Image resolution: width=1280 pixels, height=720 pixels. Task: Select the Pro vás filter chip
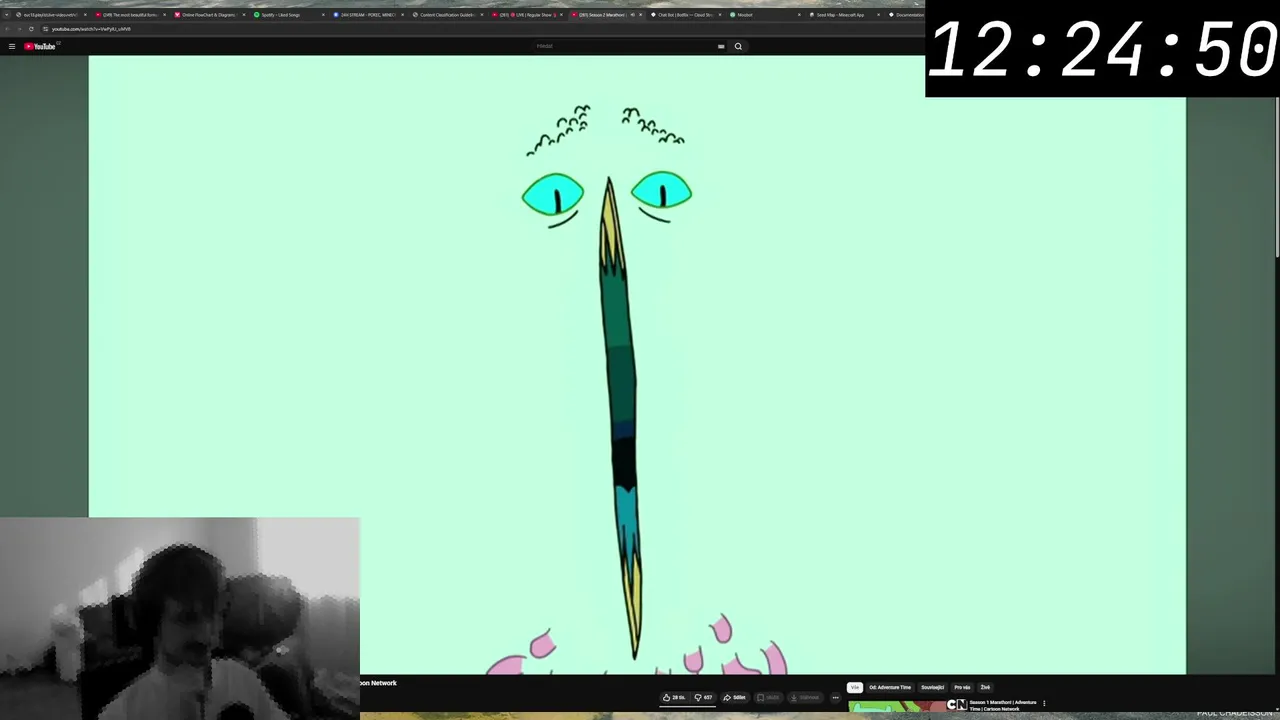[962, 687]
